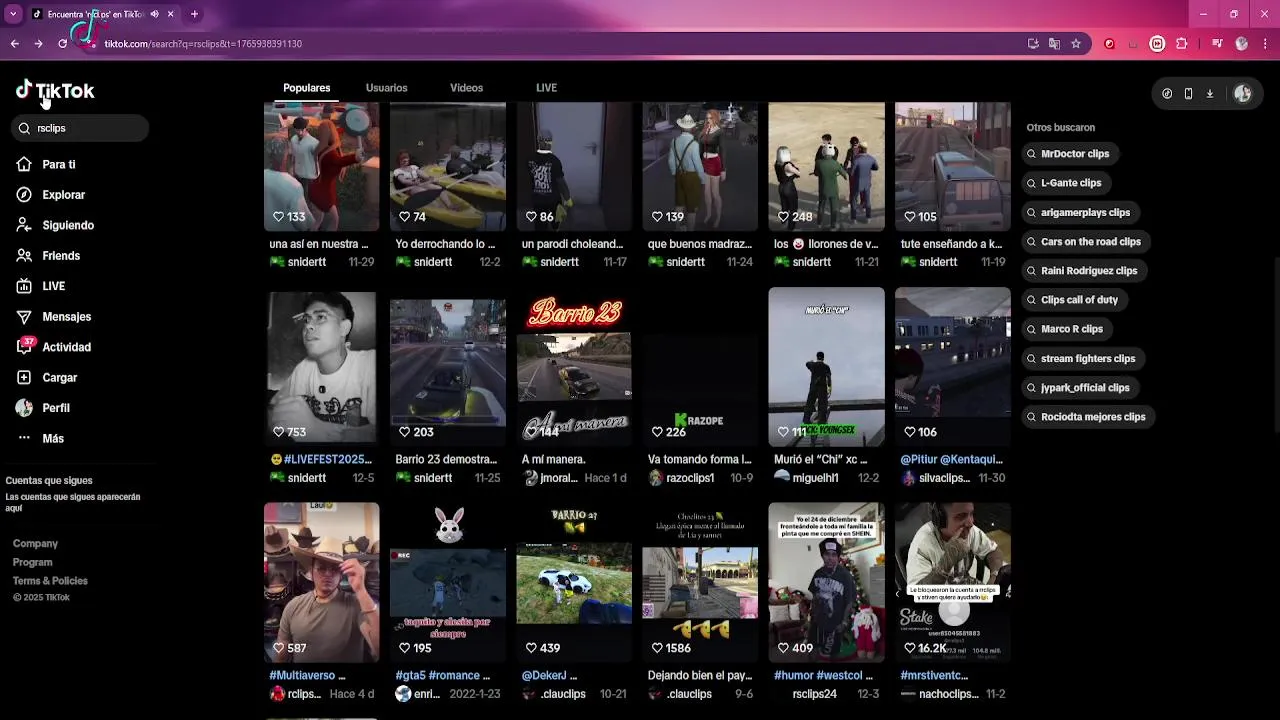The image size is (1280, 720).
Task: Switch to the Usuarios tab
Action: tap(386, 88)
